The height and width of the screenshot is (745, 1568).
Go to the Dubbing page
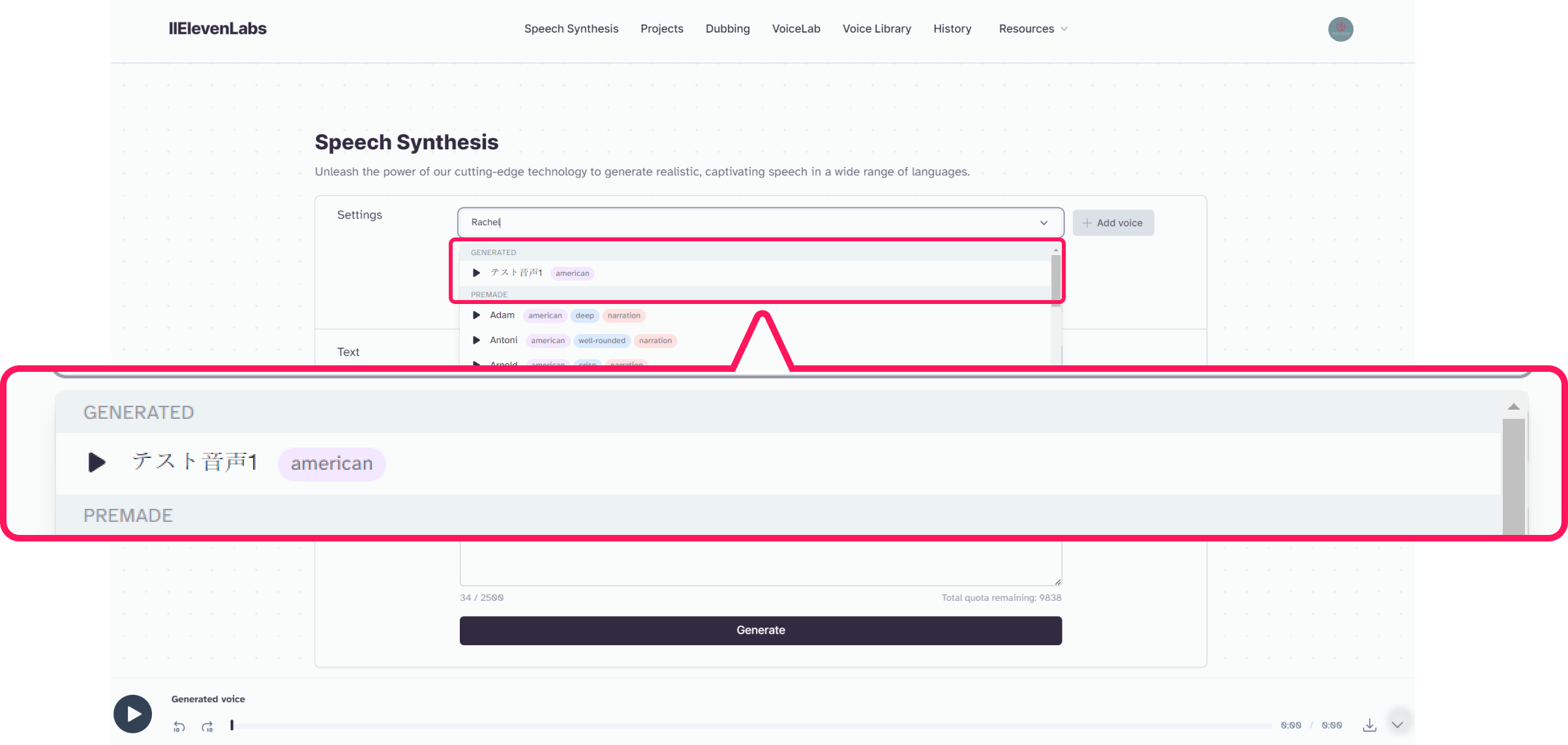(727, 29)
